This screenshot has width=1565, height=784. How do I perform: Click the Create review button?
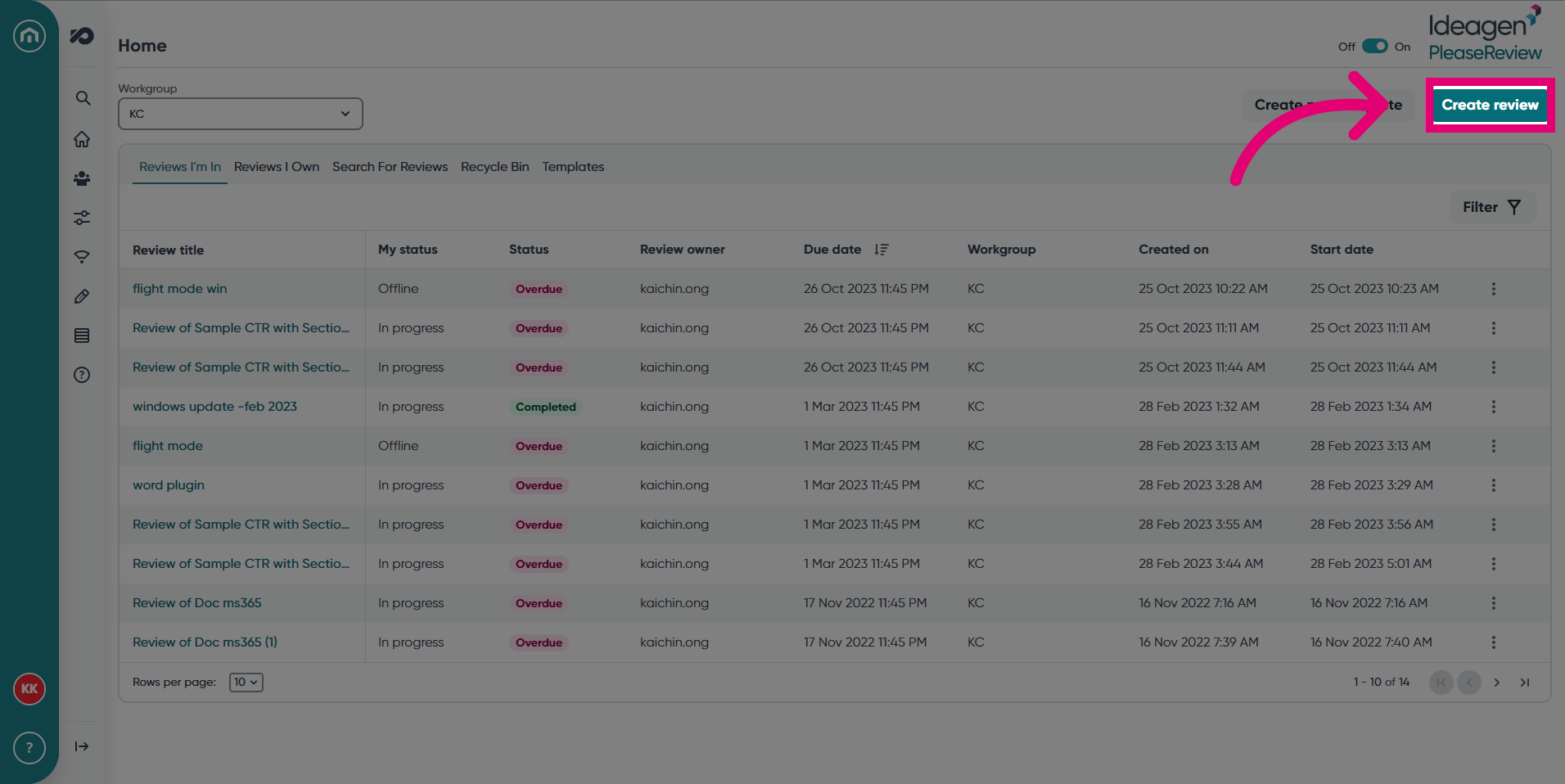pyautogui.click(x=1490, y=105)
